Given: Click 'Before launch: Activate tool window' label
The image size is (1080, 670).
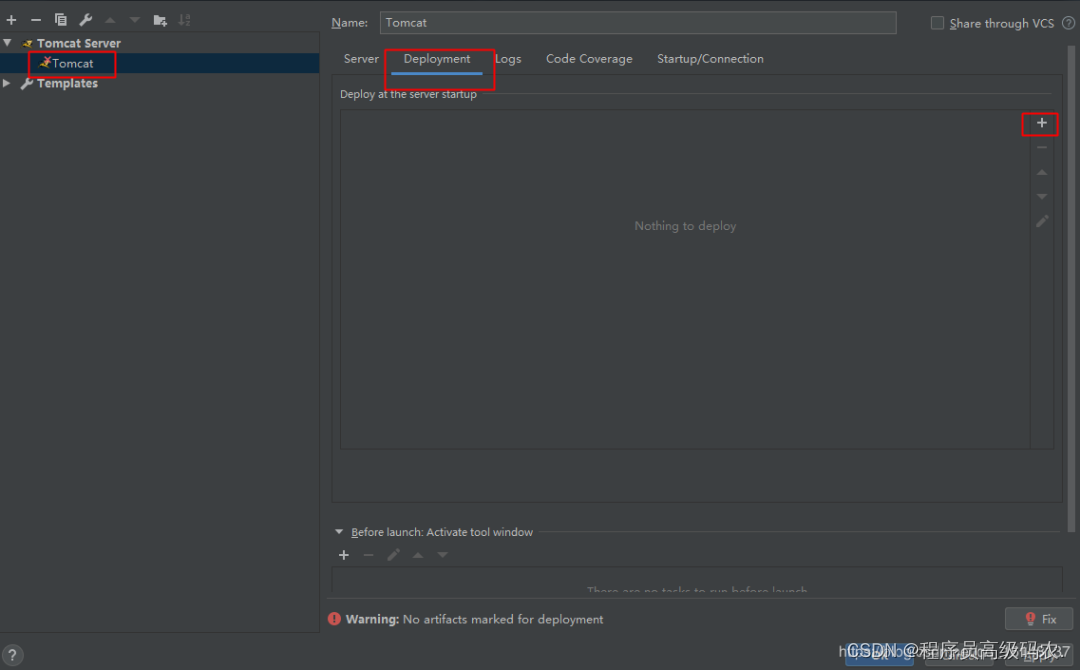Looking at the screenshot, I should click(442, 532).
